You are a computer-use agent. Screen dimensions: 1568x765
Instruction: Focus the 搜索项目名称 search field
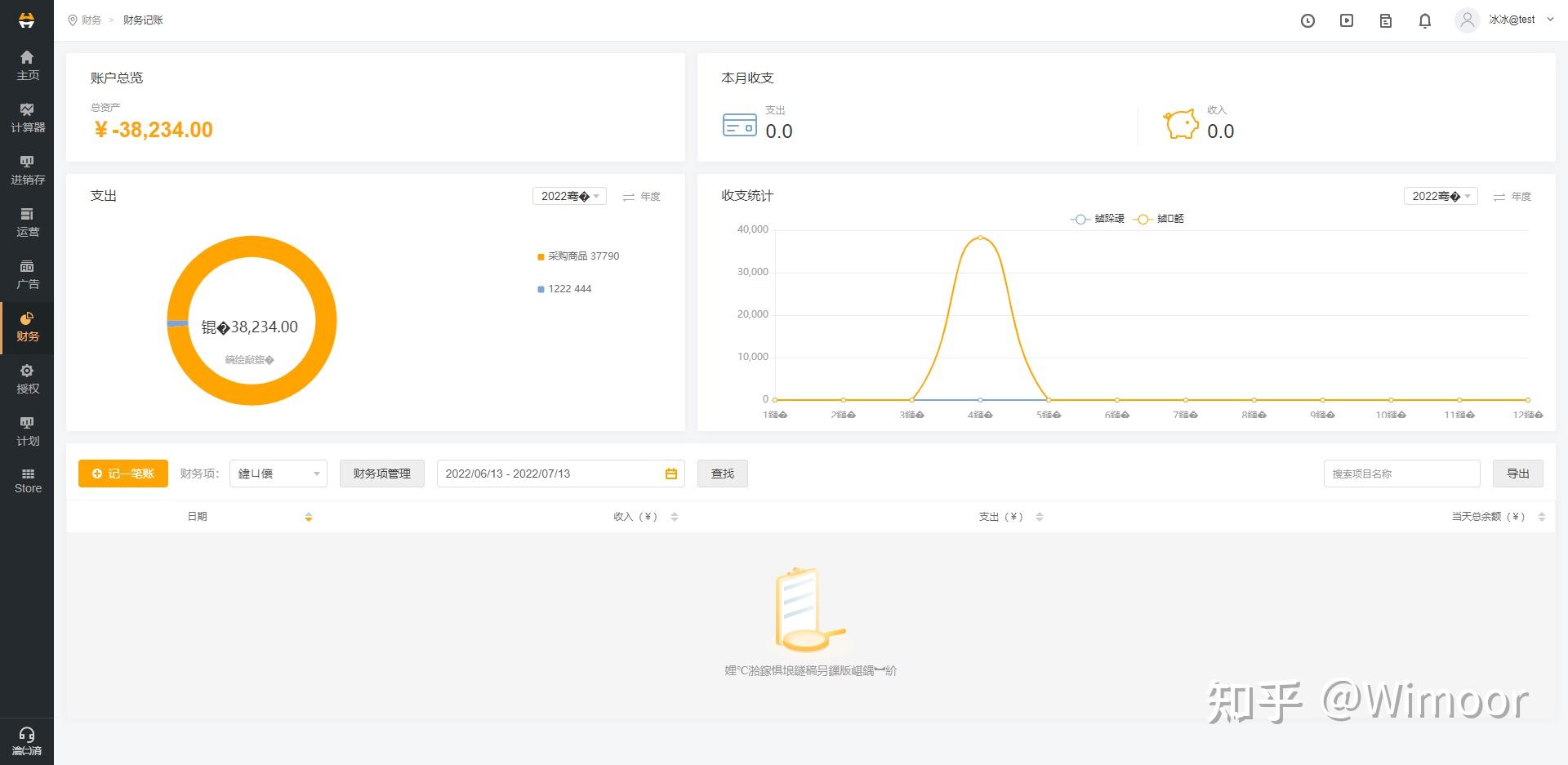(x=1401, y=474)
